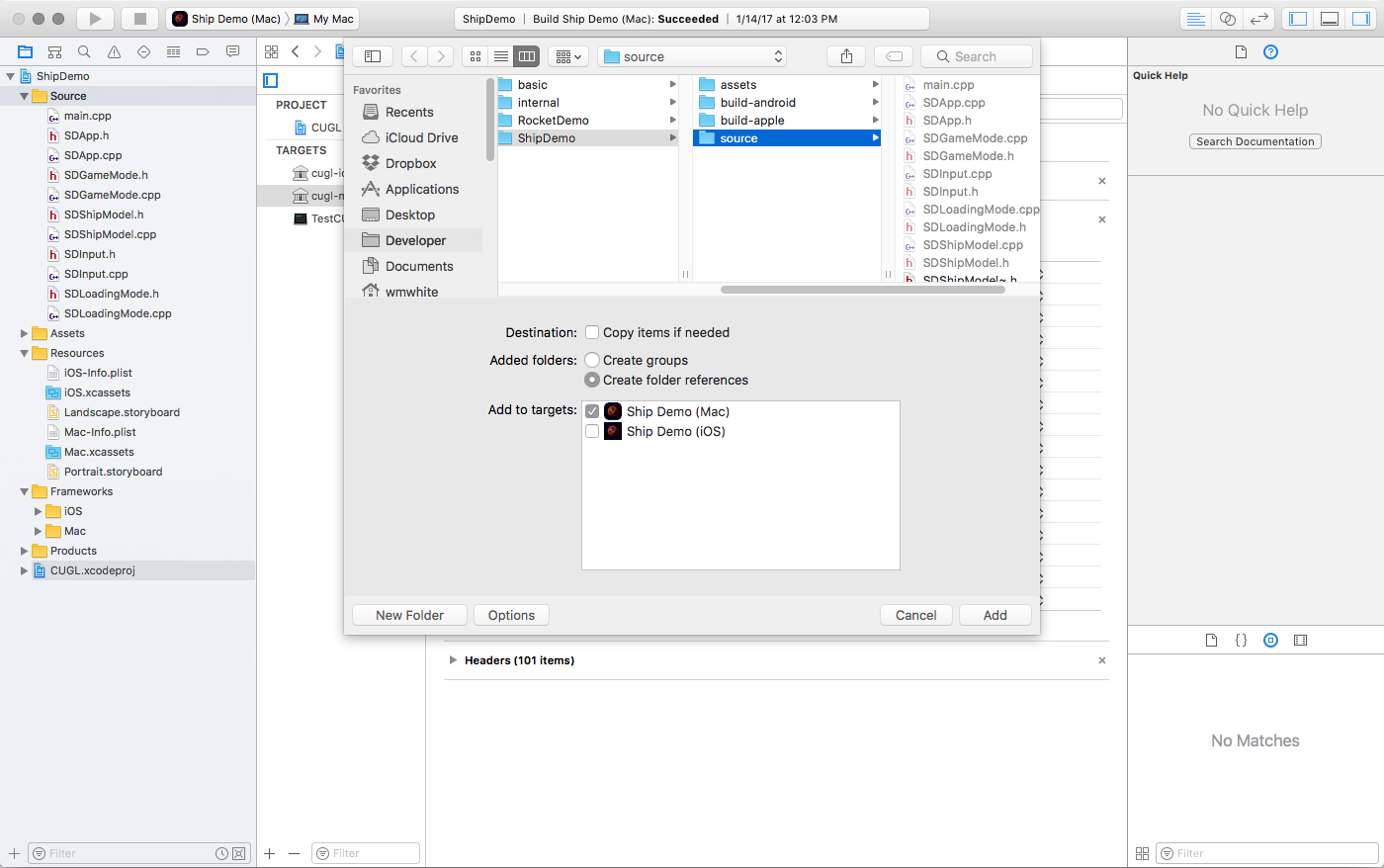
Task: Switch file dialog to icon view
Action: [x=476, y=56]
